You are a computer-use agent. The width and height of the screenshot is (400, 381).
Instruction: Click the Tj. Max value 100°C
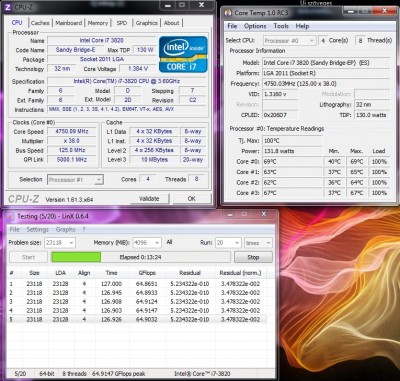tap(292, 141)
